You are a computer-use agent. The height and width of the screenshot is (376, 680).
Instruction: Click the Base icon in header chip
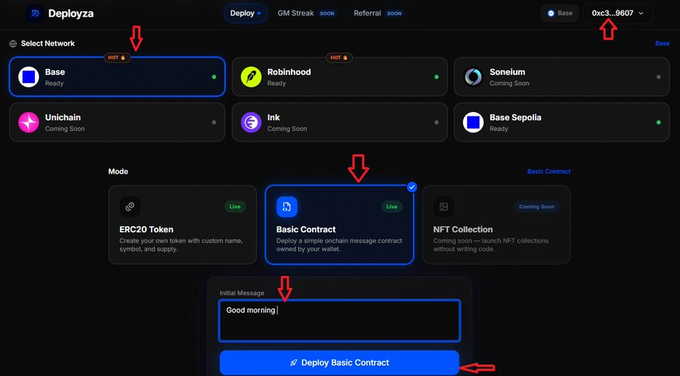tap(551, 13)
